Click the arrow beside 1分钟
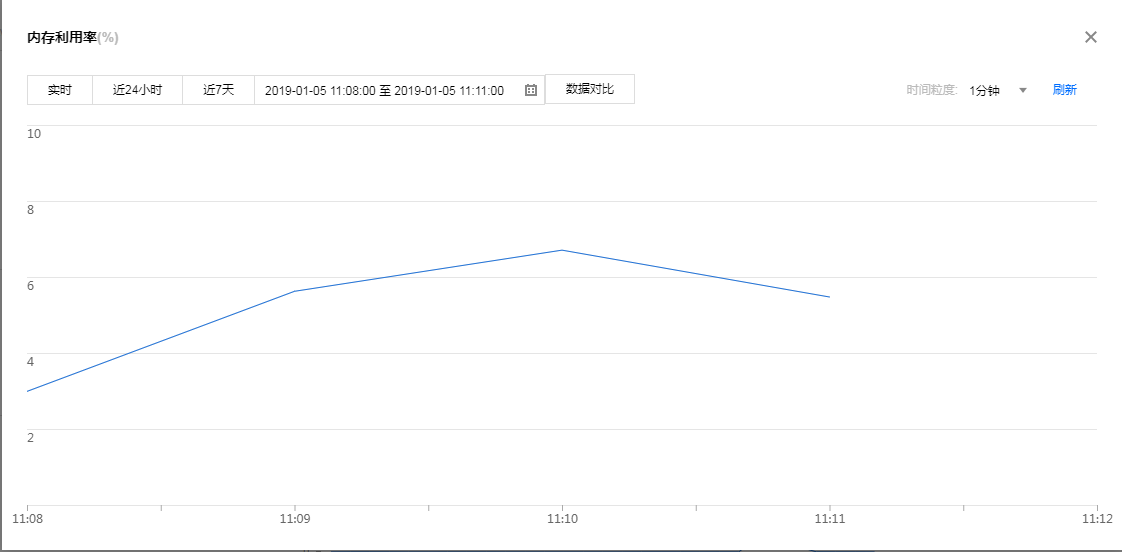The image size is (1122, 552). pos(1023,90)
